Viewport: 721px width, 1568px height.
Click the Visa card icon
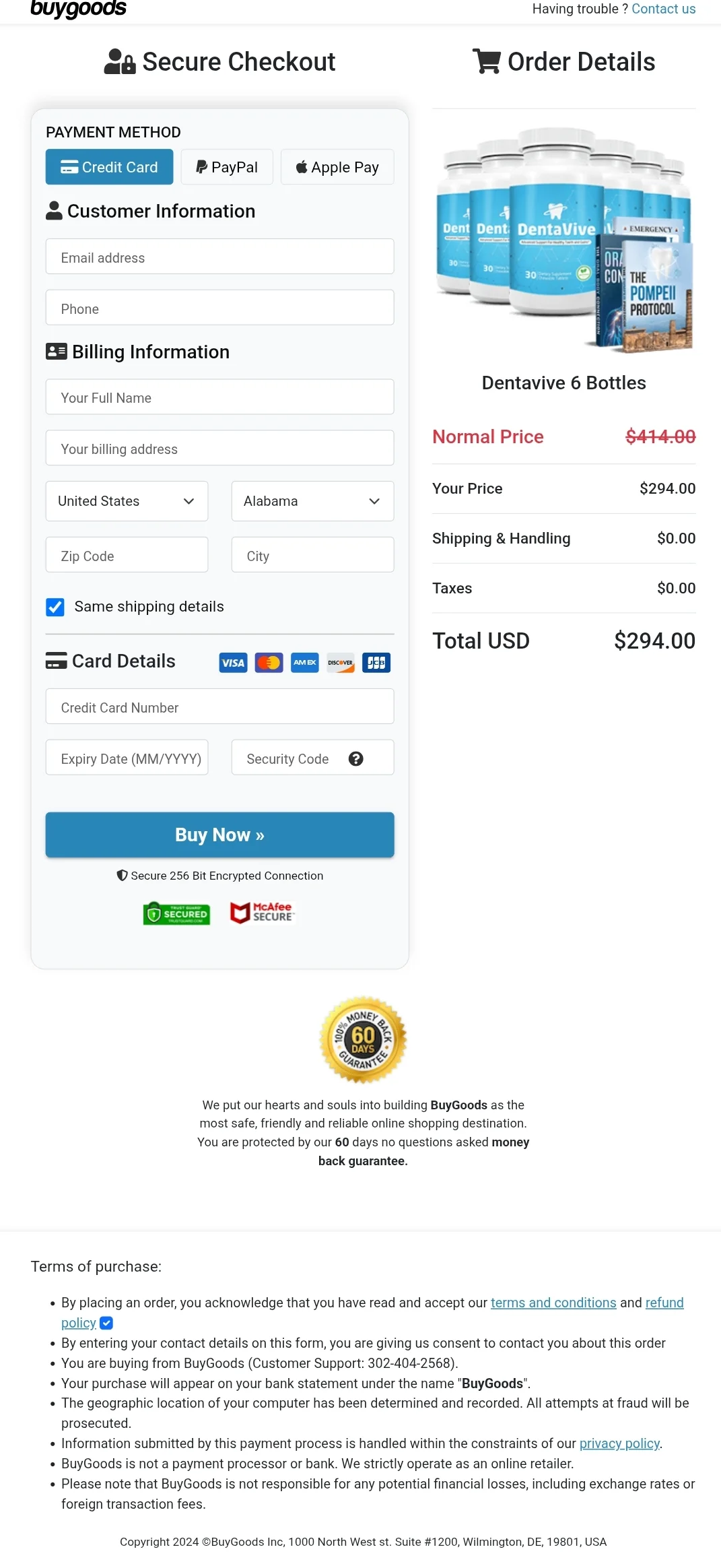click(x=233, y=662)
